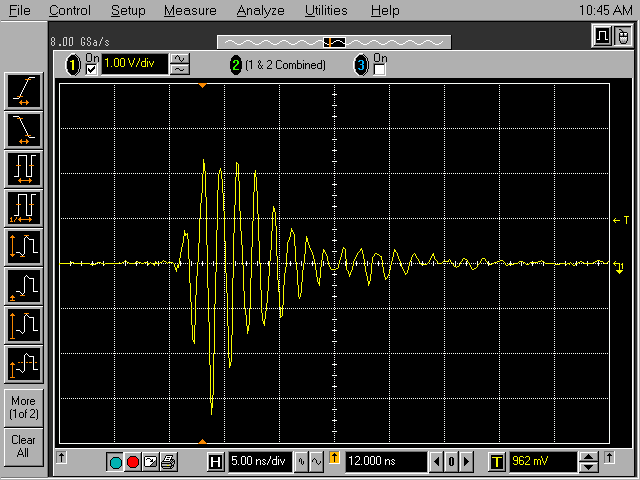The height and width of the screenshot is (480, 640).
Task: Decrease timebase with the compressed-wave button
Action: coord(301,462)
